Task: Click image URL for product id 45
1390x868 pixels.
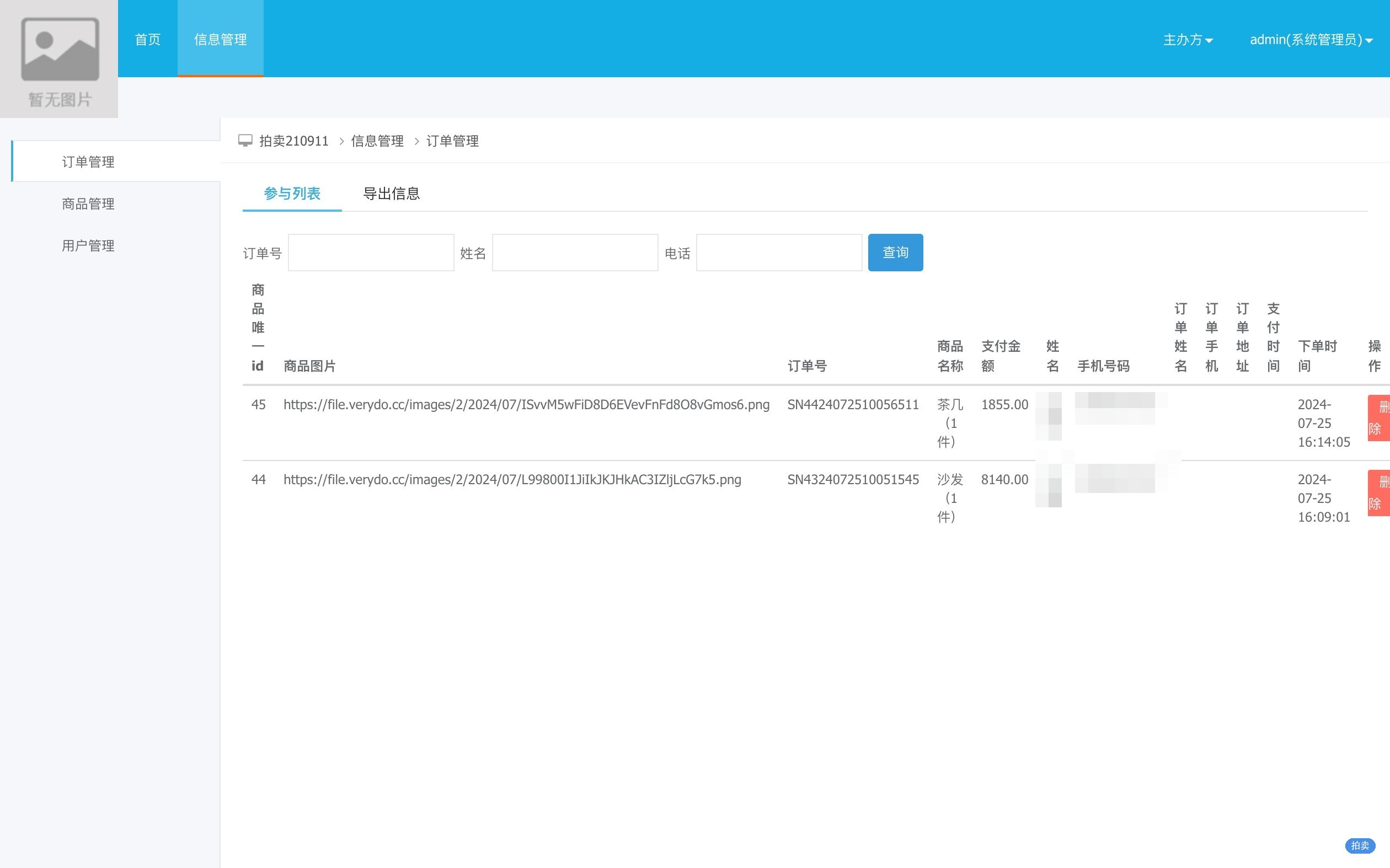Action: click(x=526, y=405)
